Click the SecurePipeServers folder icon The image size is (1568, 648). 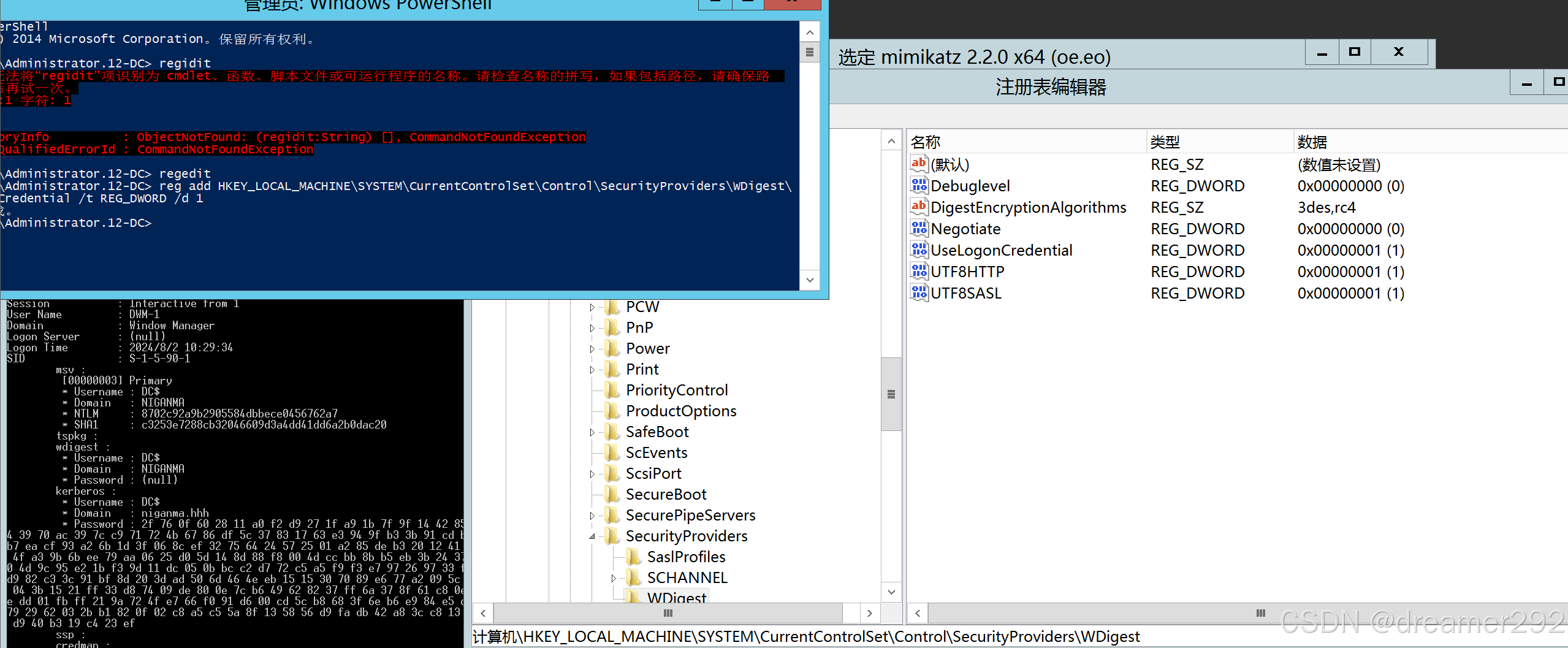coord(612,515)
